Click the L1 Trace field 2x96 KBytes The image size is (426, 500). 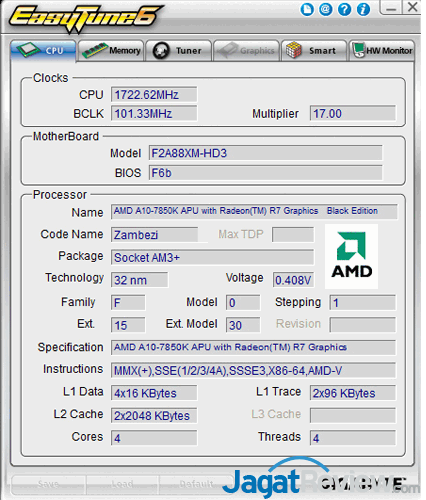click(353, 393)
